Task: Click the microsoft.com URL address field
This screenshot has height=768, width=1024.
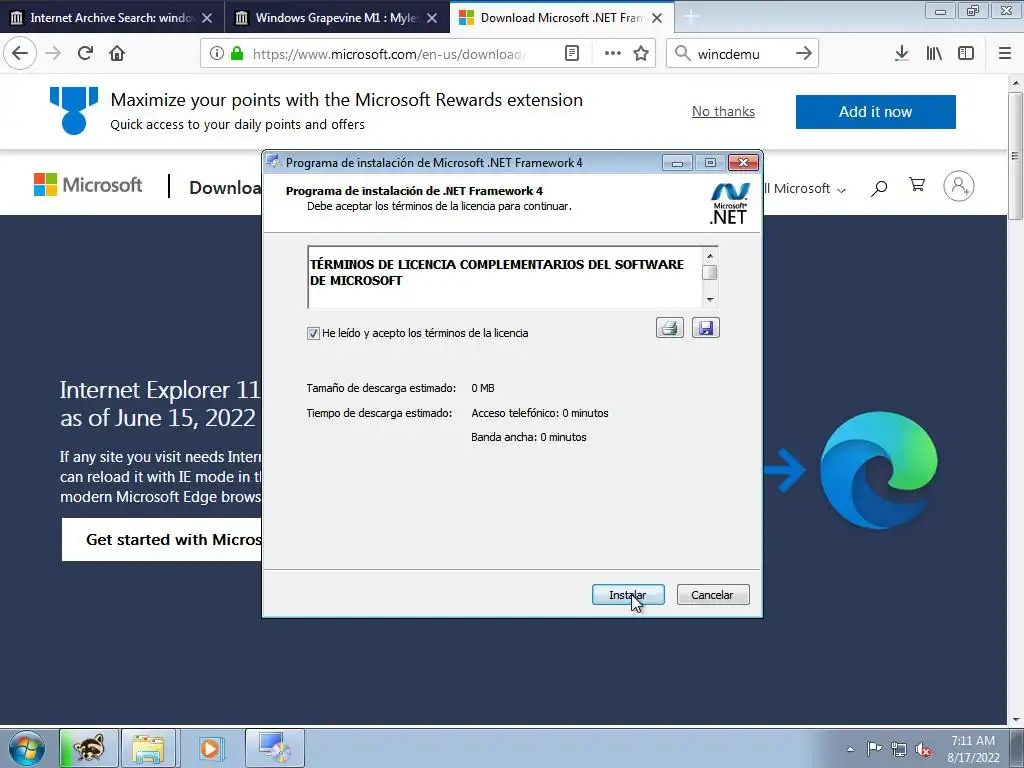Action: click(x=389, y=54)
